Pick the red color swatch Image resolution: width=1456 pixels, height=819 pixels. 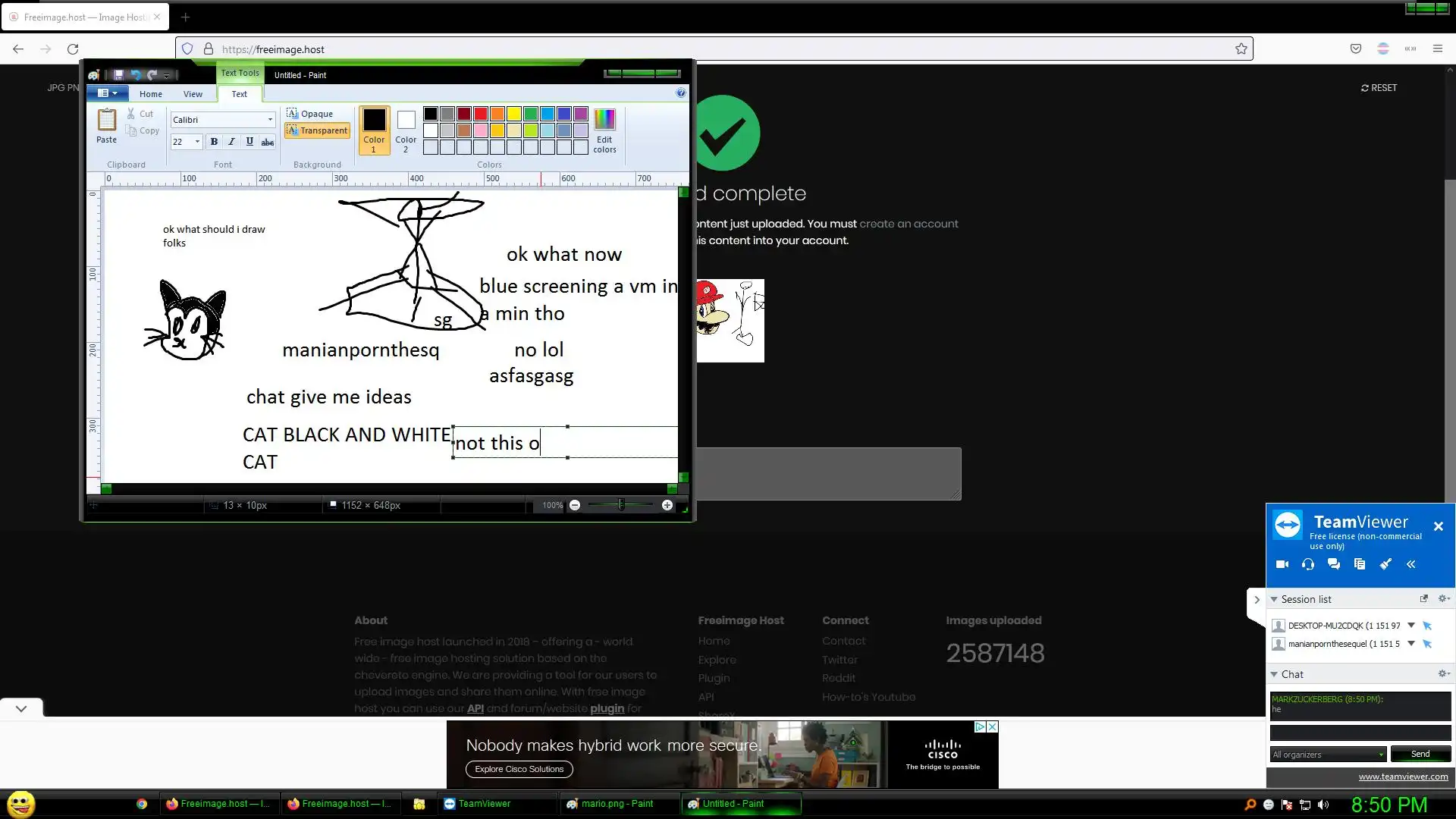pos(481,114)
